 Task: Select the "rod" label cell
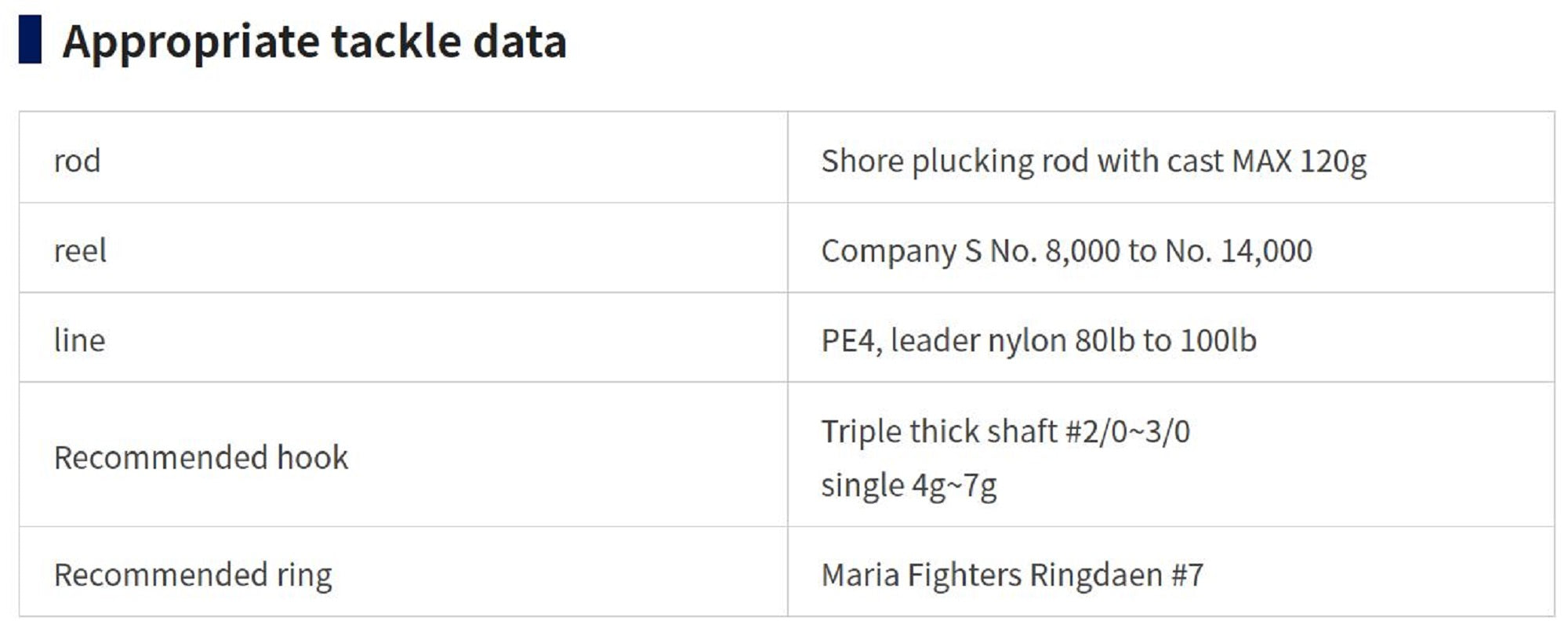(x=77, y=161)
